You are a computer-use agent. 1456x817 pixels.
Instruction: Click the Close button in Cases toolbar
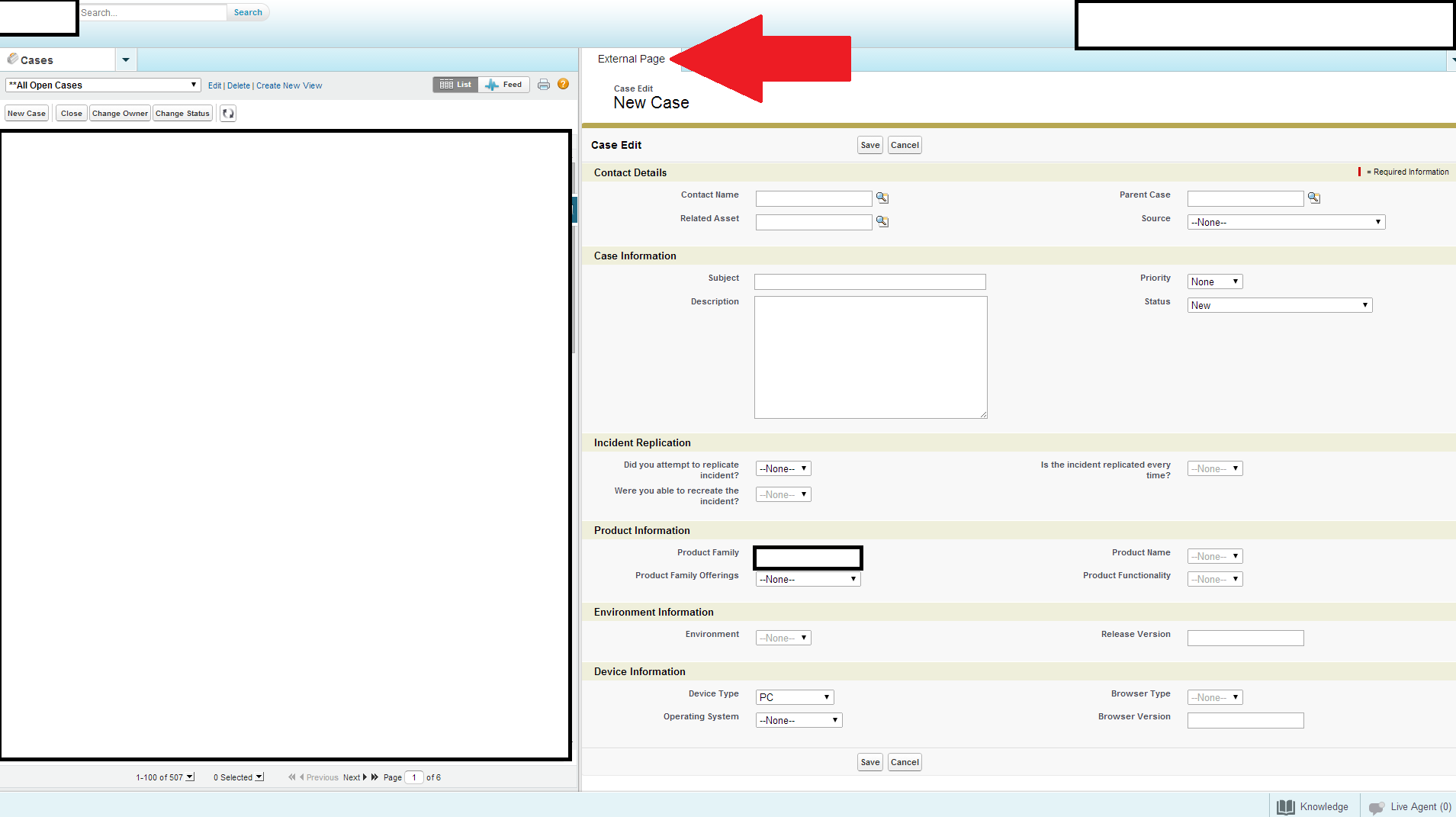coord(72,114)
